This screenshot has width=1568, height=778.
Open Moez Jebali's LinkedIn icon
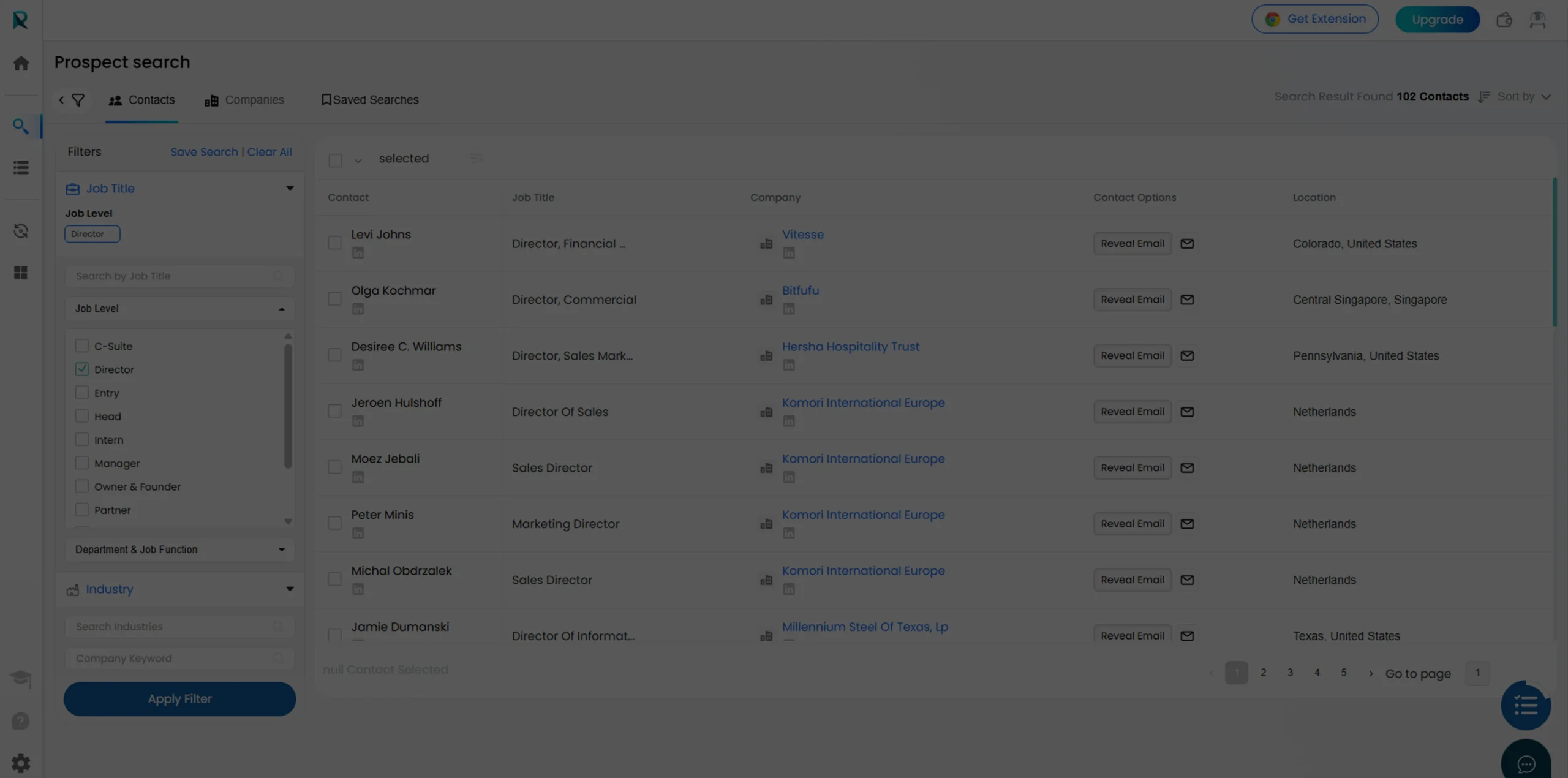(358, 477)
